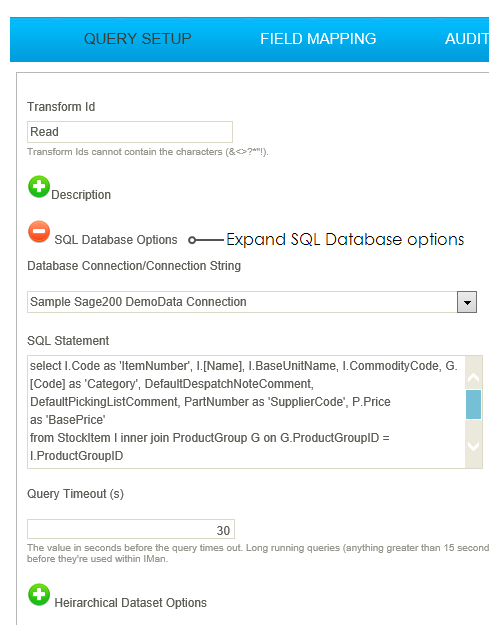Image resolution: width=499 pixels, height=635 pixels.
Task: Expand Heirarchical Dataset Options green plus icon
Action: [39, 595]
